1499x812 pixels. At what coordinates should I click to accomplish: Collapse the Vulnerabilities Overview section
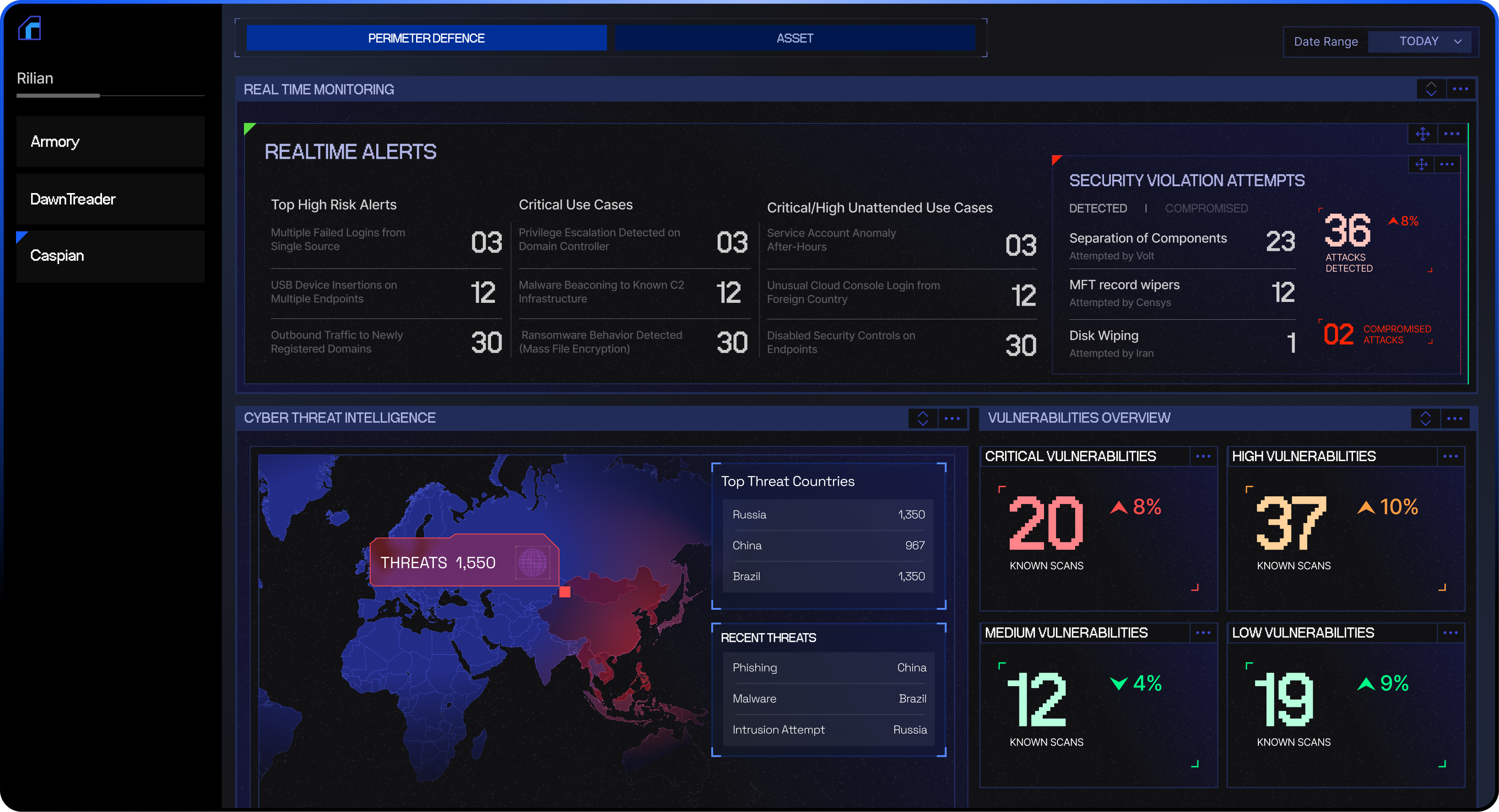(1425, 418)
